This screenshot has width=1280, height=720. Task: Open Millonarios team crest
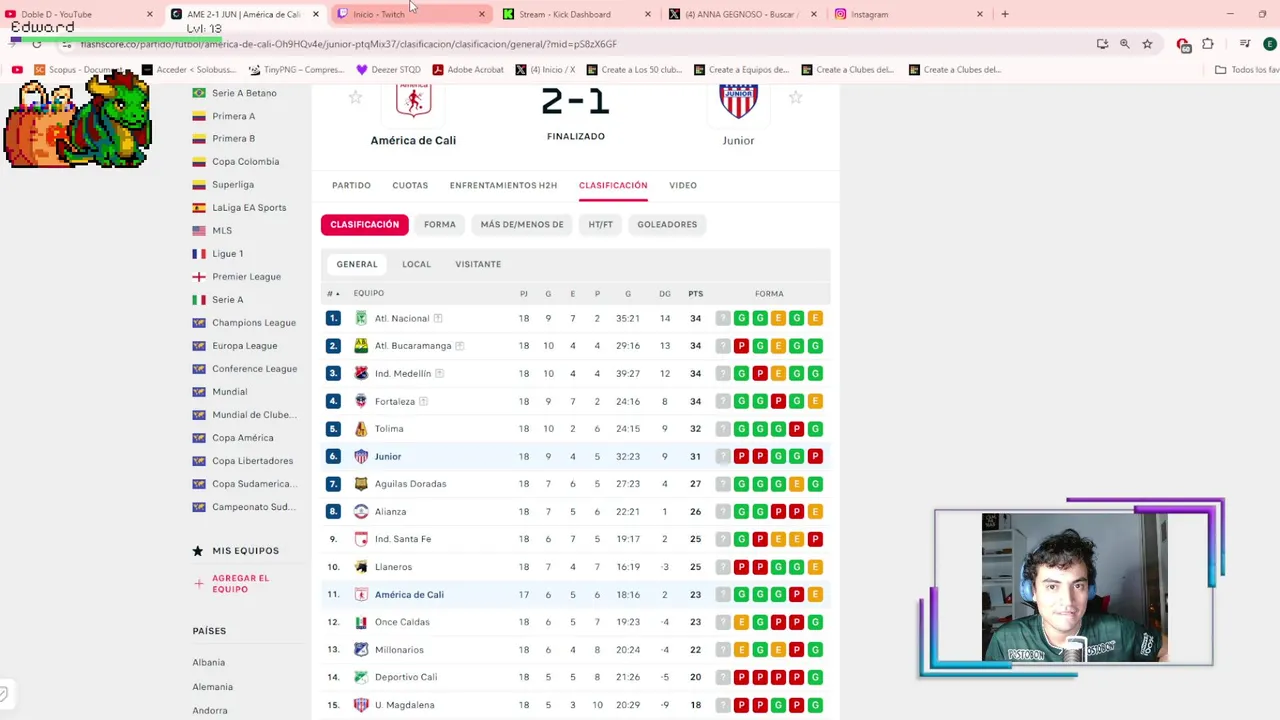click(361, 650)
